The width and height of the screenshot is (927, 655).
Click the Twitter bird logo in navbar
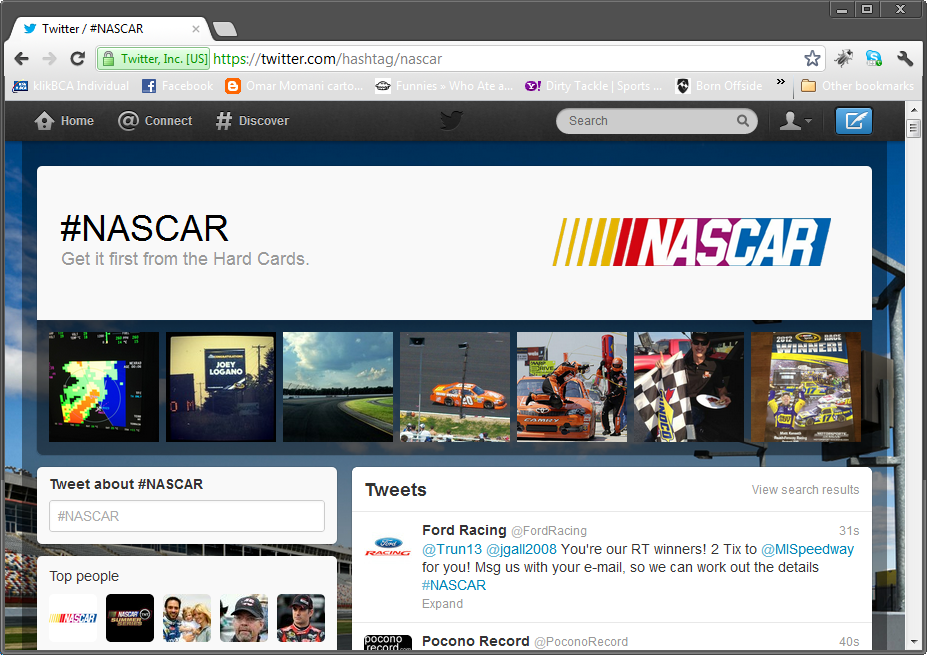(452, 121)
